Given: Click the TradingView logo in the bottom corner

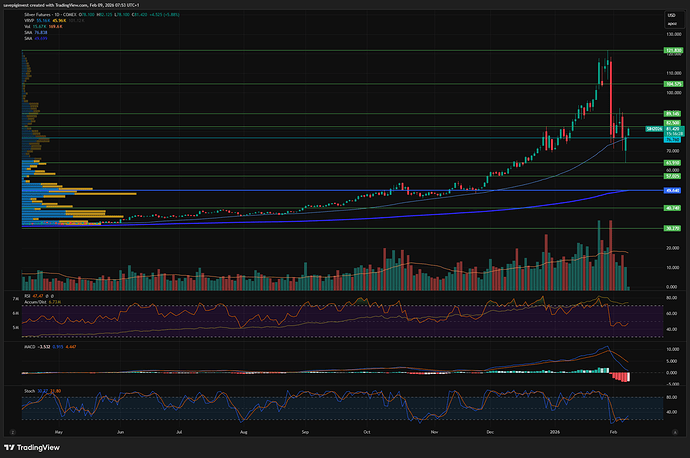Looking at the screenshot, I should pyautogui.click(x=30, y=447).
